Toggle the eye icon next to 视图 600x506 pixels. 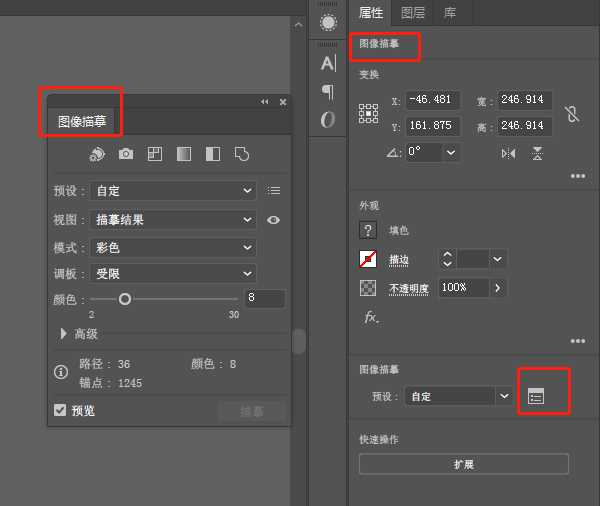[x=273, y=220]
